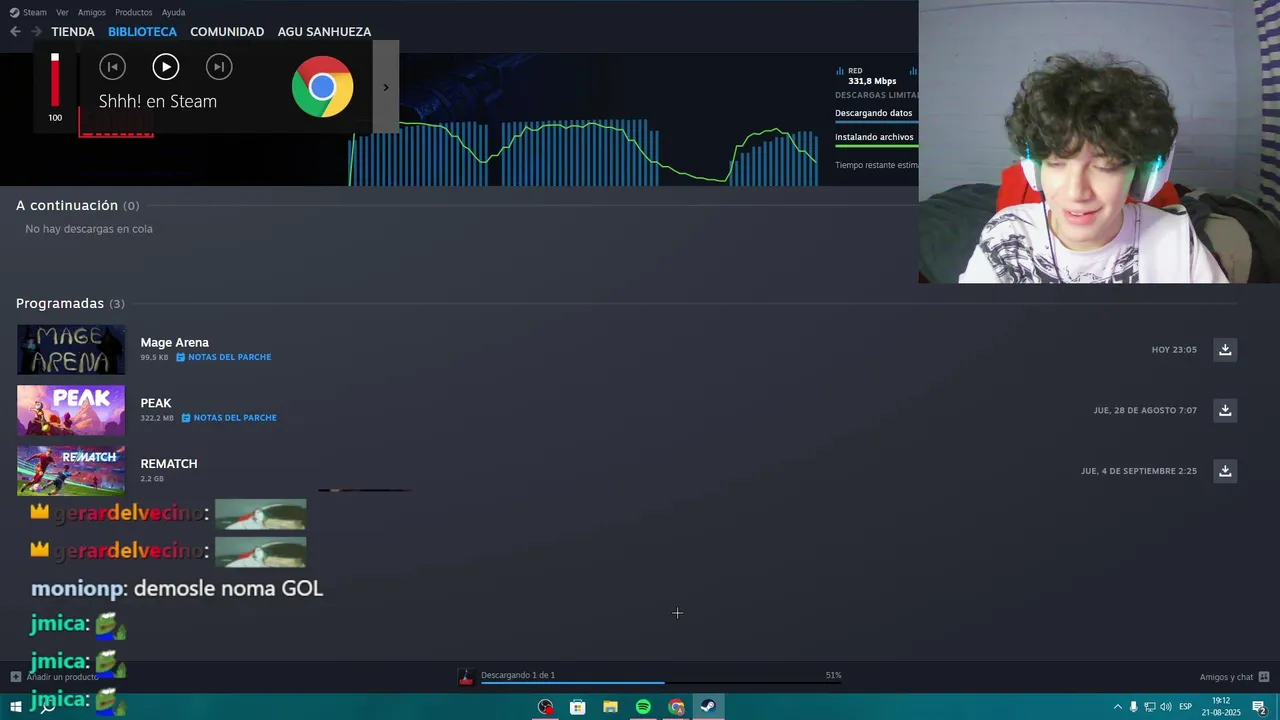Open Mage Arena patch notes link
This screenshot has width=1280, height=720.
[230, 357]
